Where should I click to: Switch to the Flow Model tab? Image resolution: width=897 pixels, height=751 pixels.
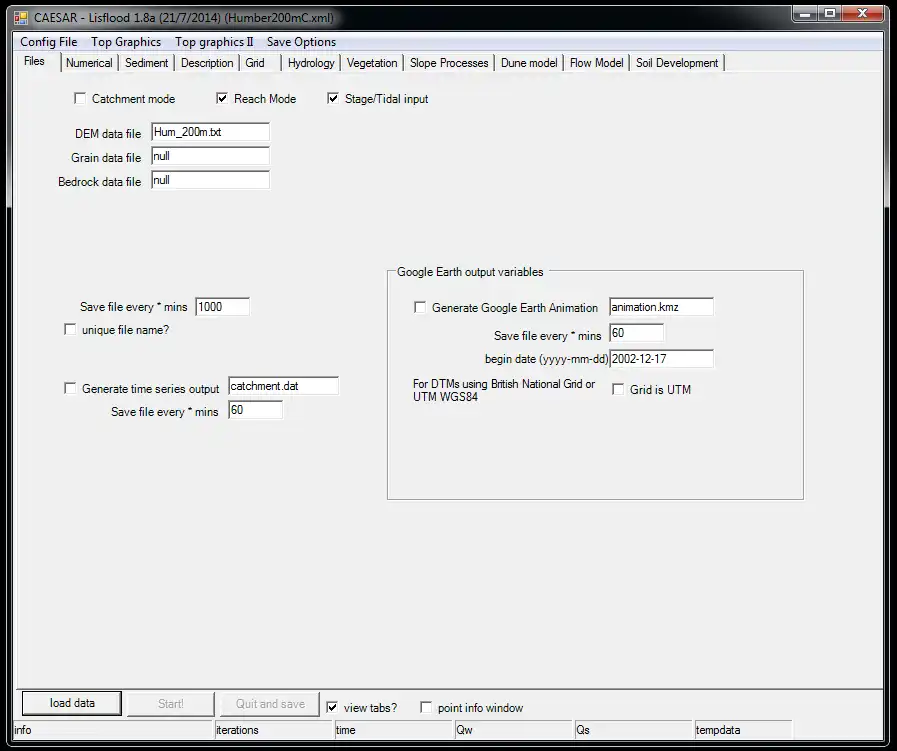pyautogui.click(x=597, y=63)
